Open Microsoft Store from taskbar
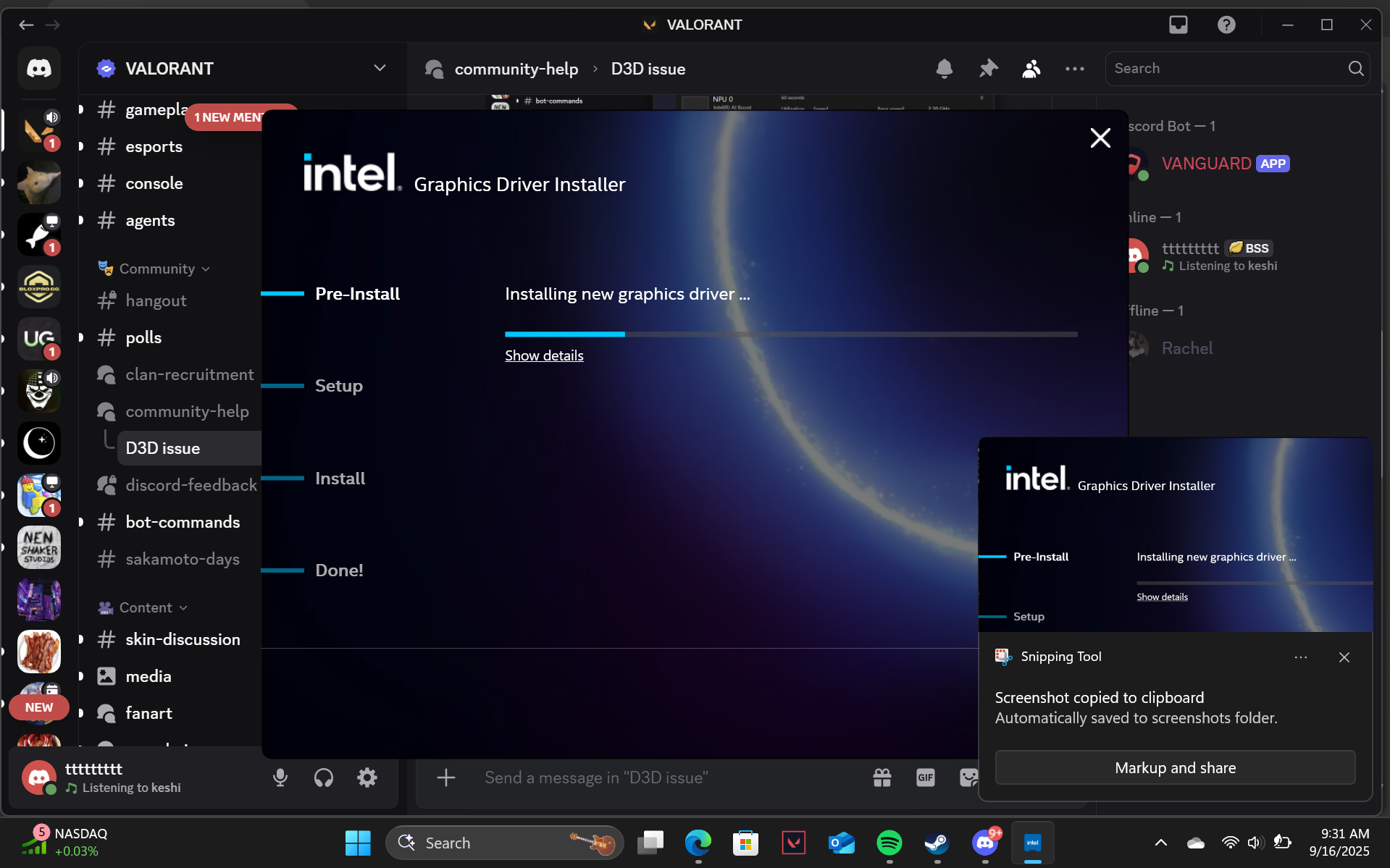Image resolution: width=1390 pixels, height=868 pixels. [745, 843]
